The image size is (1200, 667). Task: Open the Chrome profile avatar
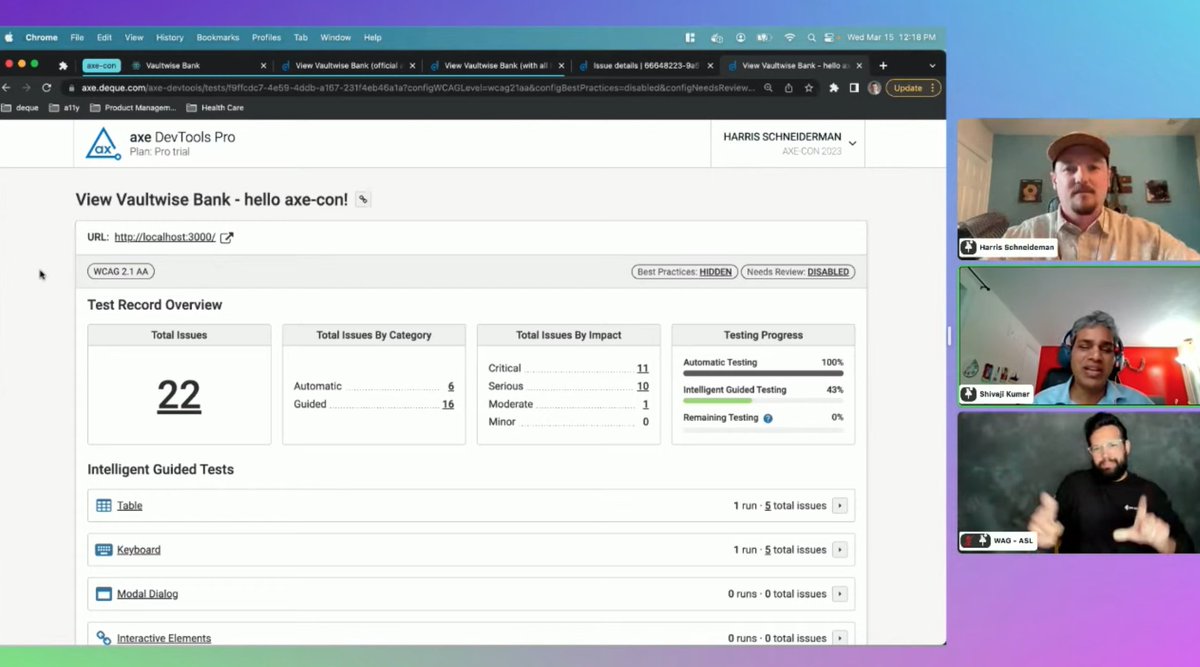pos(874,88)
